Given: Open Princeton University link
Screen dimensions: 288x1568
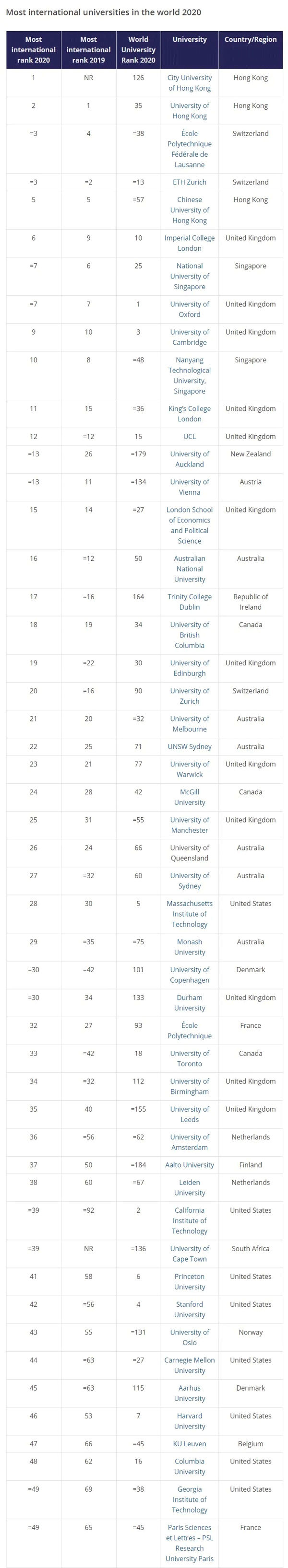Looking at the screenshot, I should click(x=190, y=1281).
